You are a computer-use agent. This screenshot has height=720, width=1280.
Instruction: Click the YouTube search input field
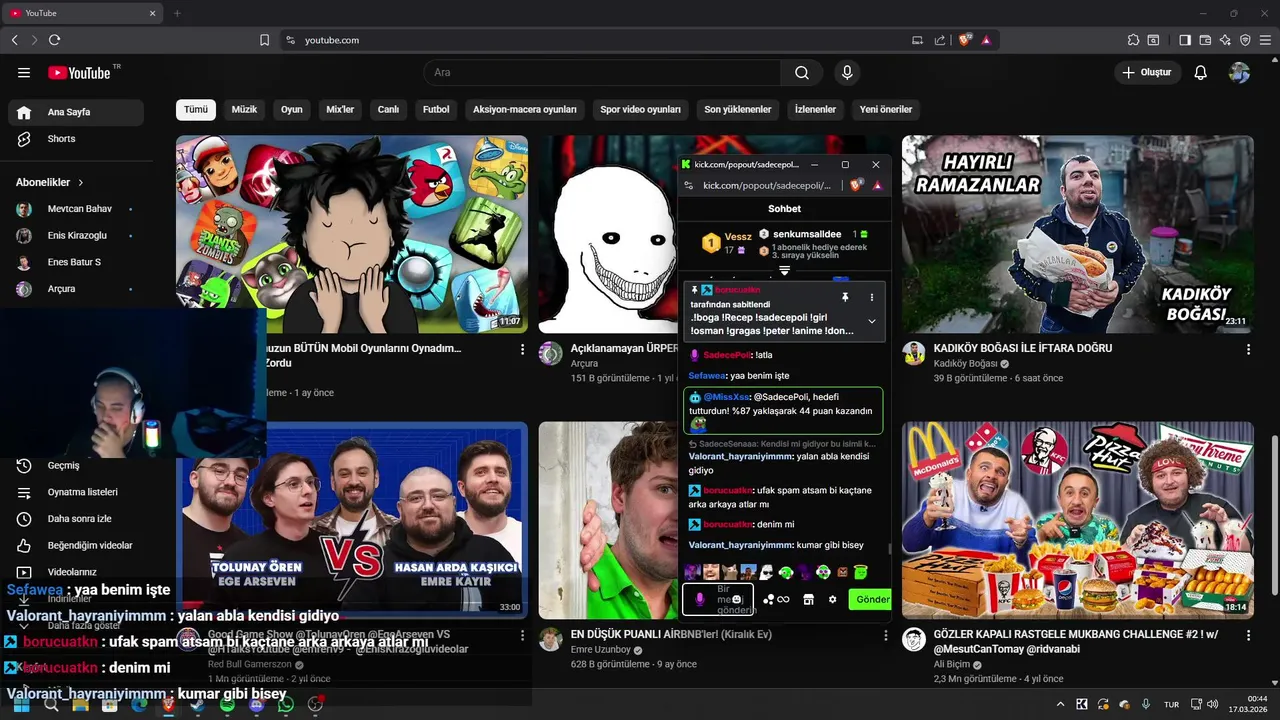tap(602, 72)
